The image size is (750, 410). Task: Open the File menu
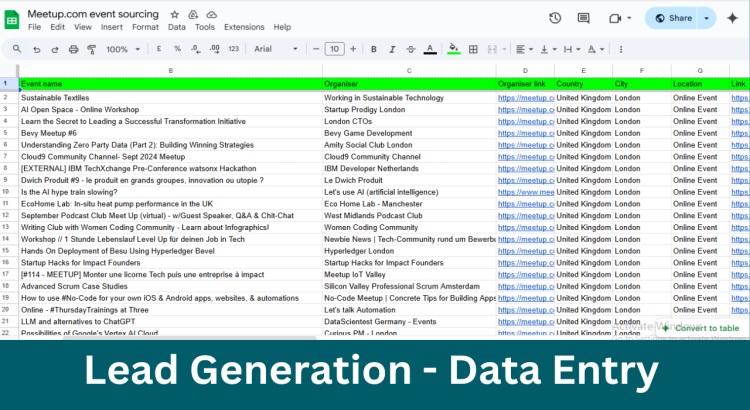click(x=34, y=27)
